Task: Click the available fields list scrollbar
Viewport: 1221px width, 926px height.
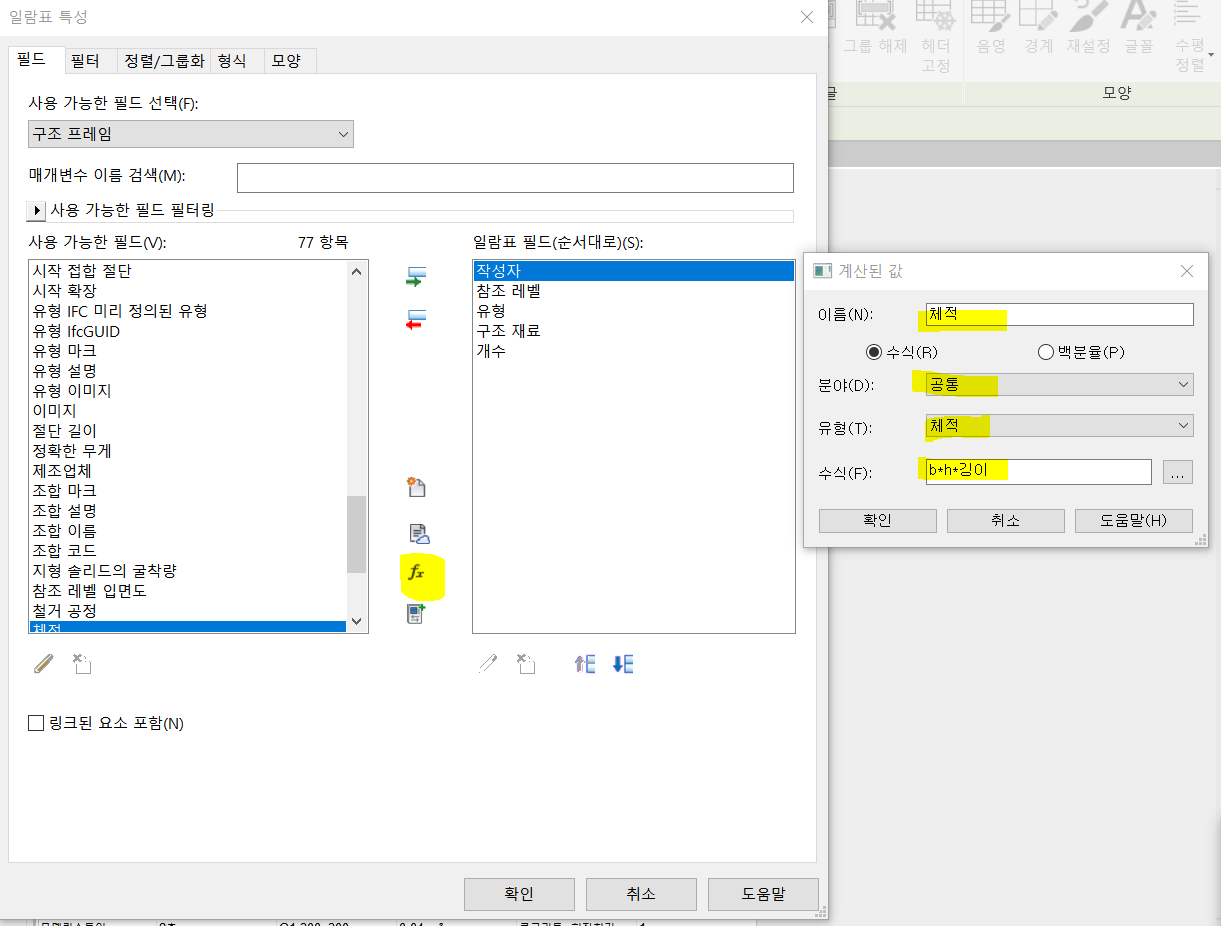Action: tap(357, 535)
